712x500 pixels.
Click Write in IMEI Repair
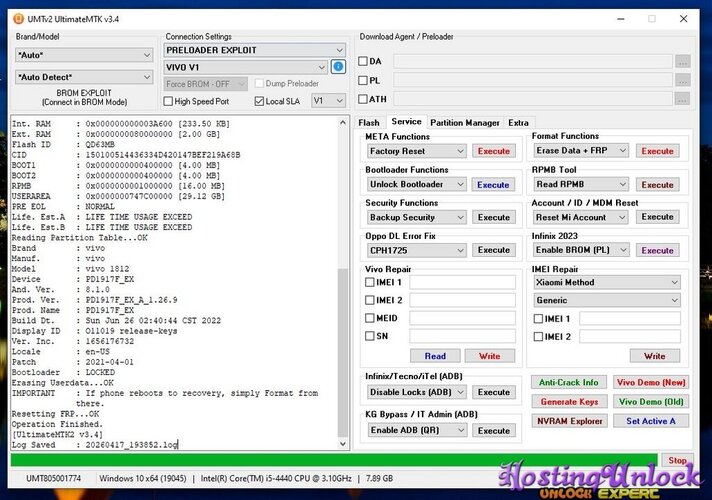pos(655,356)
